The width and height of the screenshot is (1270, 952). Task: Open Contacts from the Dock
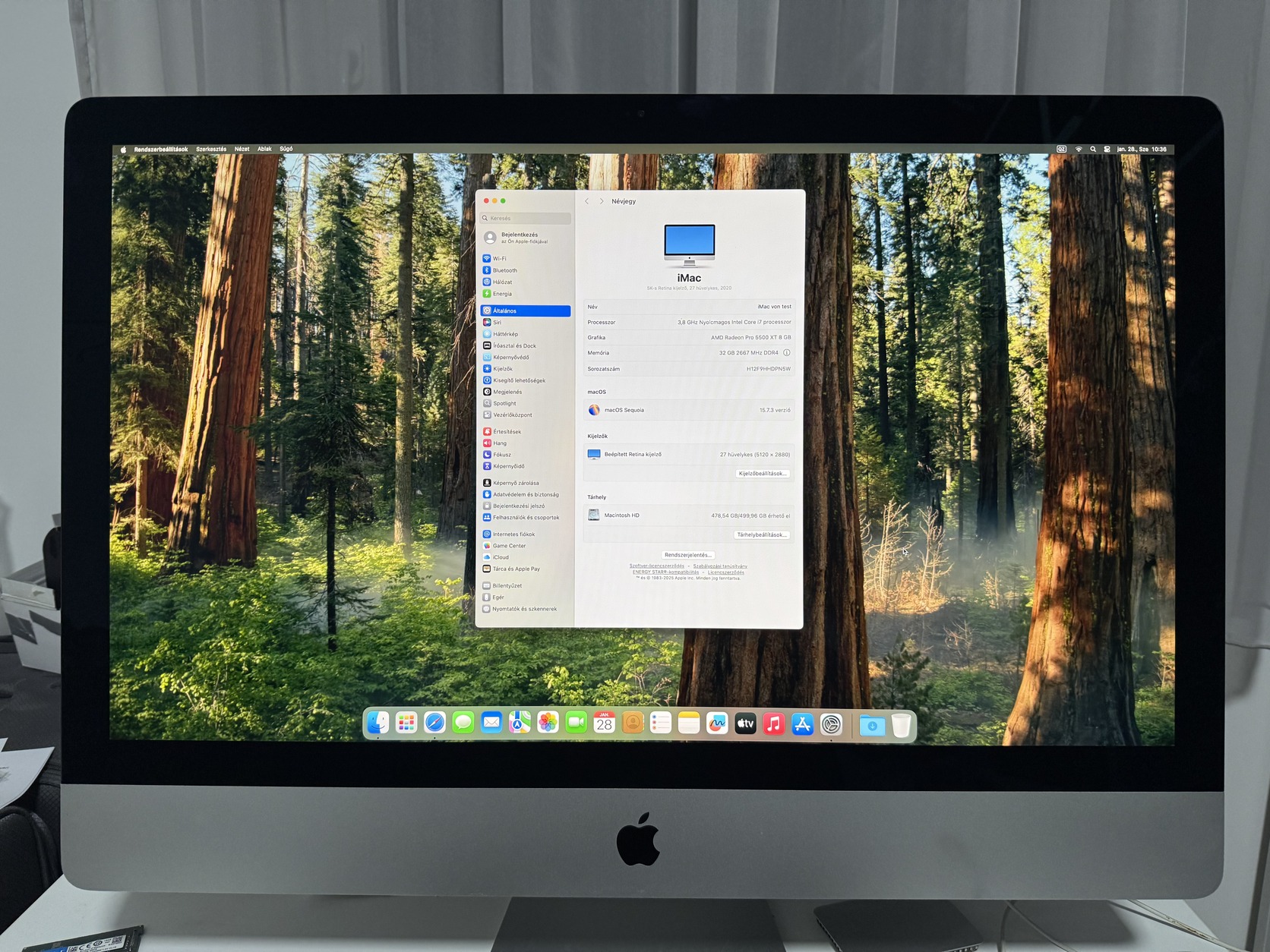coord(633,723)
